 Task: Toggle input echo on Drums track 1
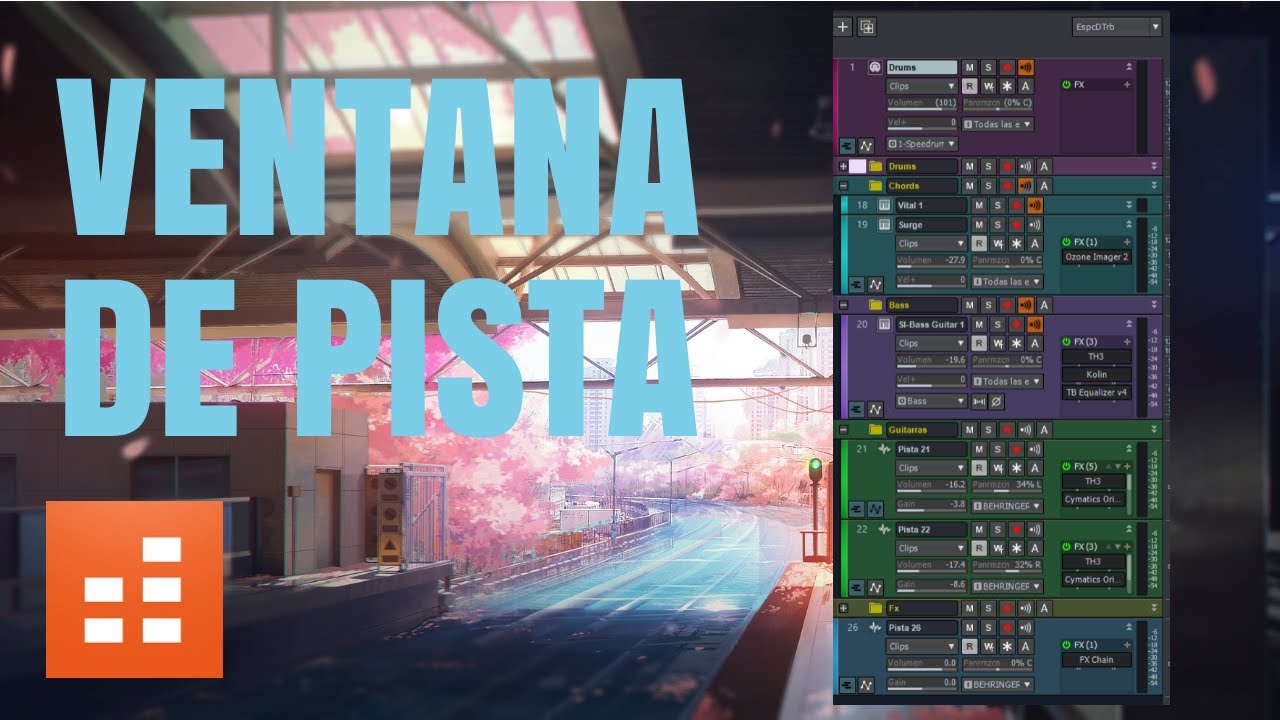(1025, 67)
